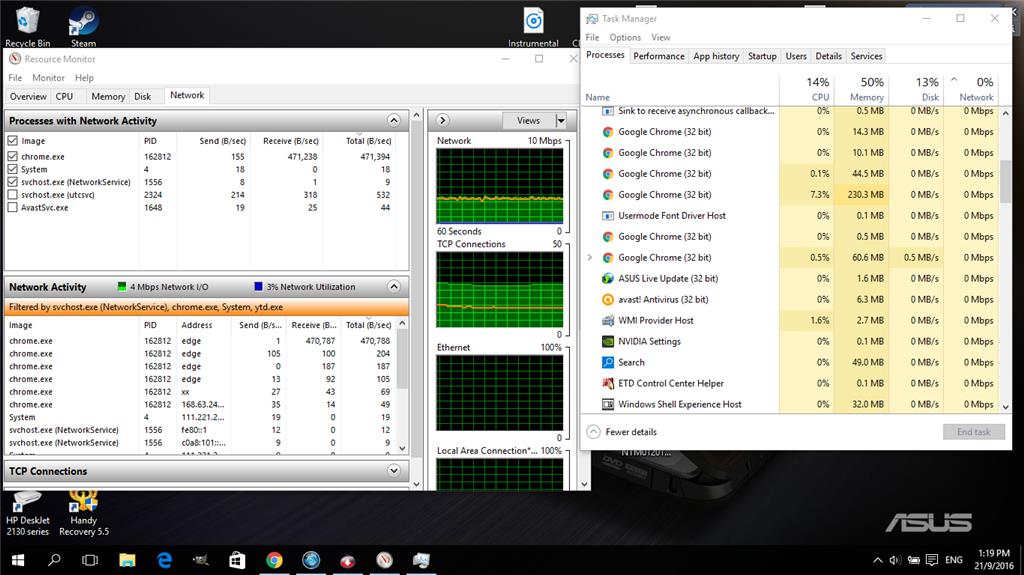The width and height of the screenshot is (1024, 575).
Task: Select the ETD Control Center Helper icon
Action: click(608, 383)
